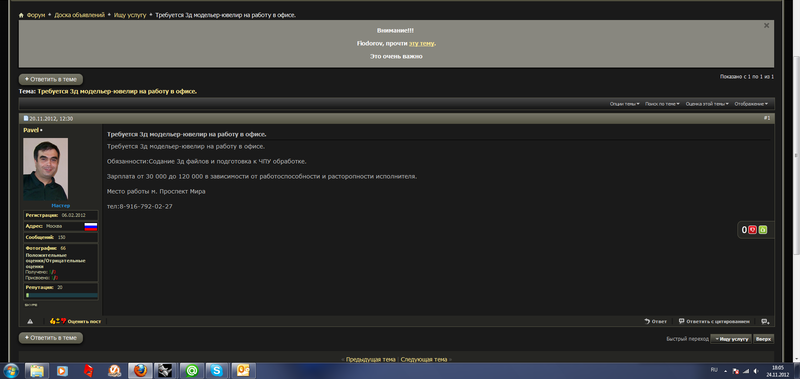Click the forum home icon in breadcrumb
Viewport: 800px width, 379px height.
[x=21, y=15]
